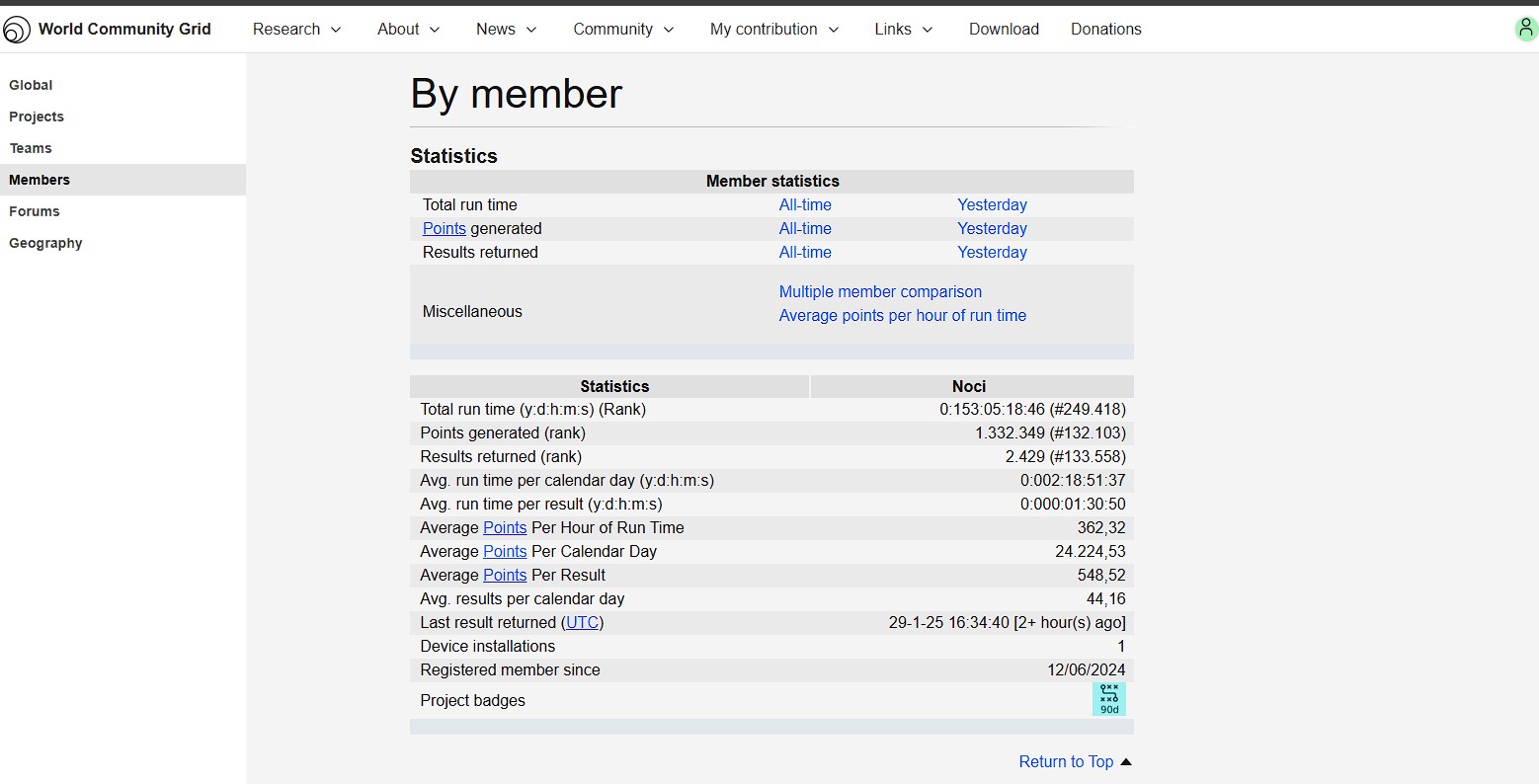Open the Donations page

click(x=1106, y=30)
